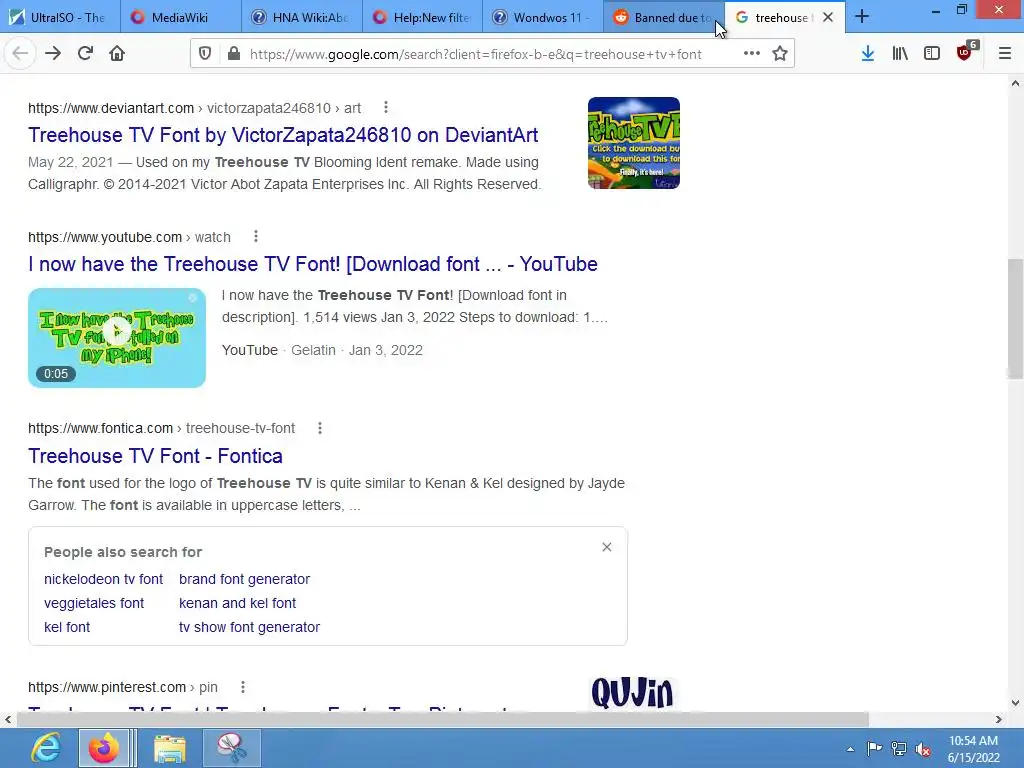Open the Snipping Tool taskbar button
1024x768 pixels.
tap(232, 748)
